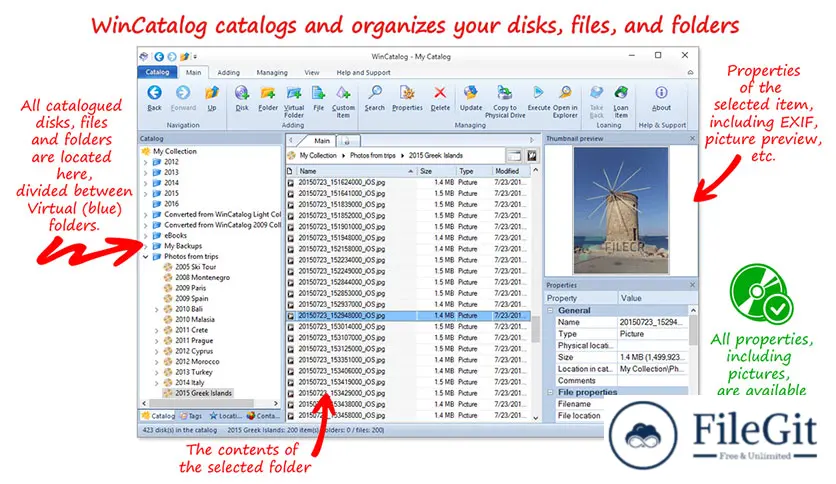
Task: Click back arrow in quick access toolbar
Action: [x=159, y=57]
